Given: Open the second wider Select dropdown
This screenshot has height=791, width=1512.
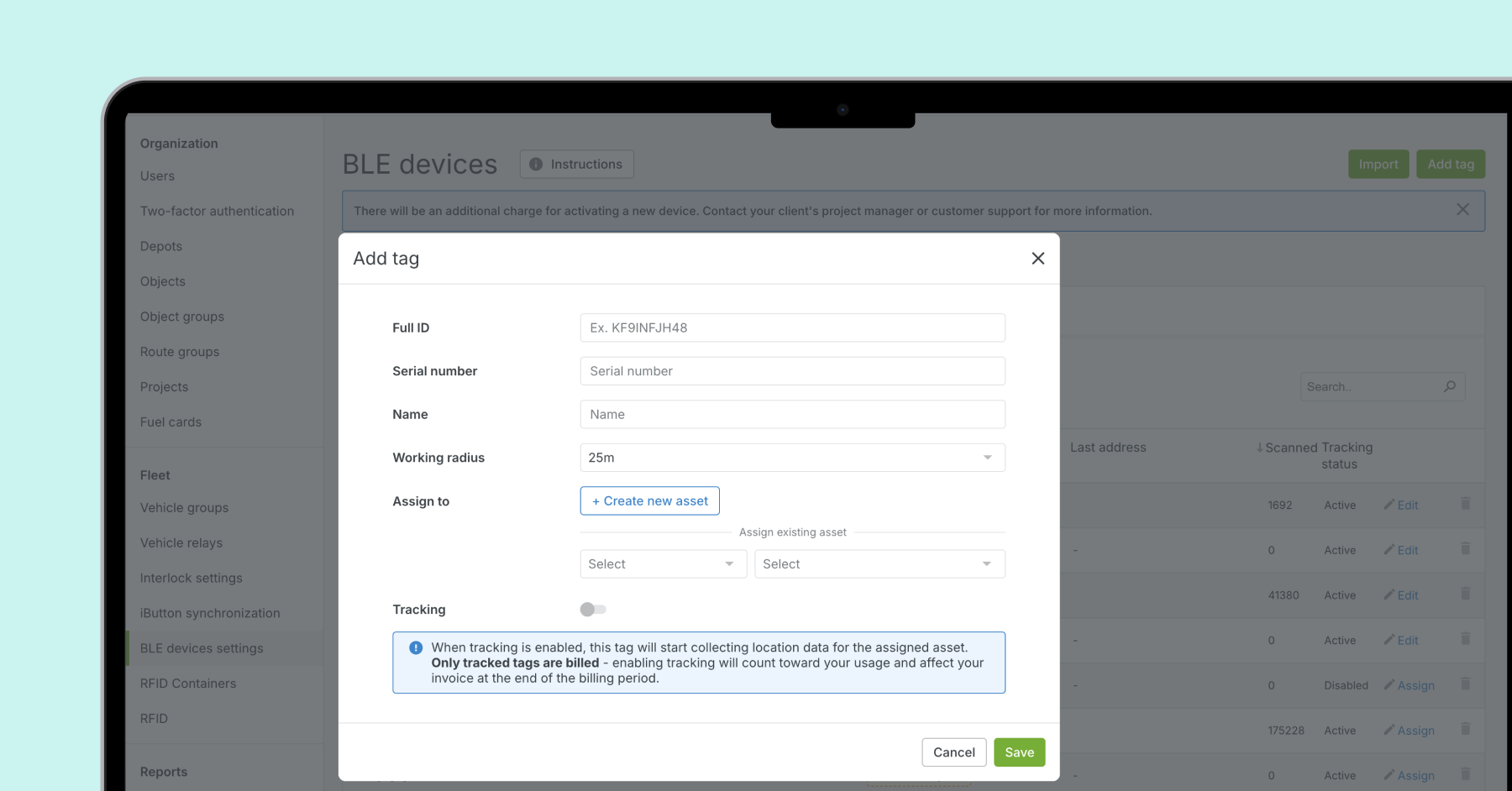Looking at the screenshot, I should [879, 564].
